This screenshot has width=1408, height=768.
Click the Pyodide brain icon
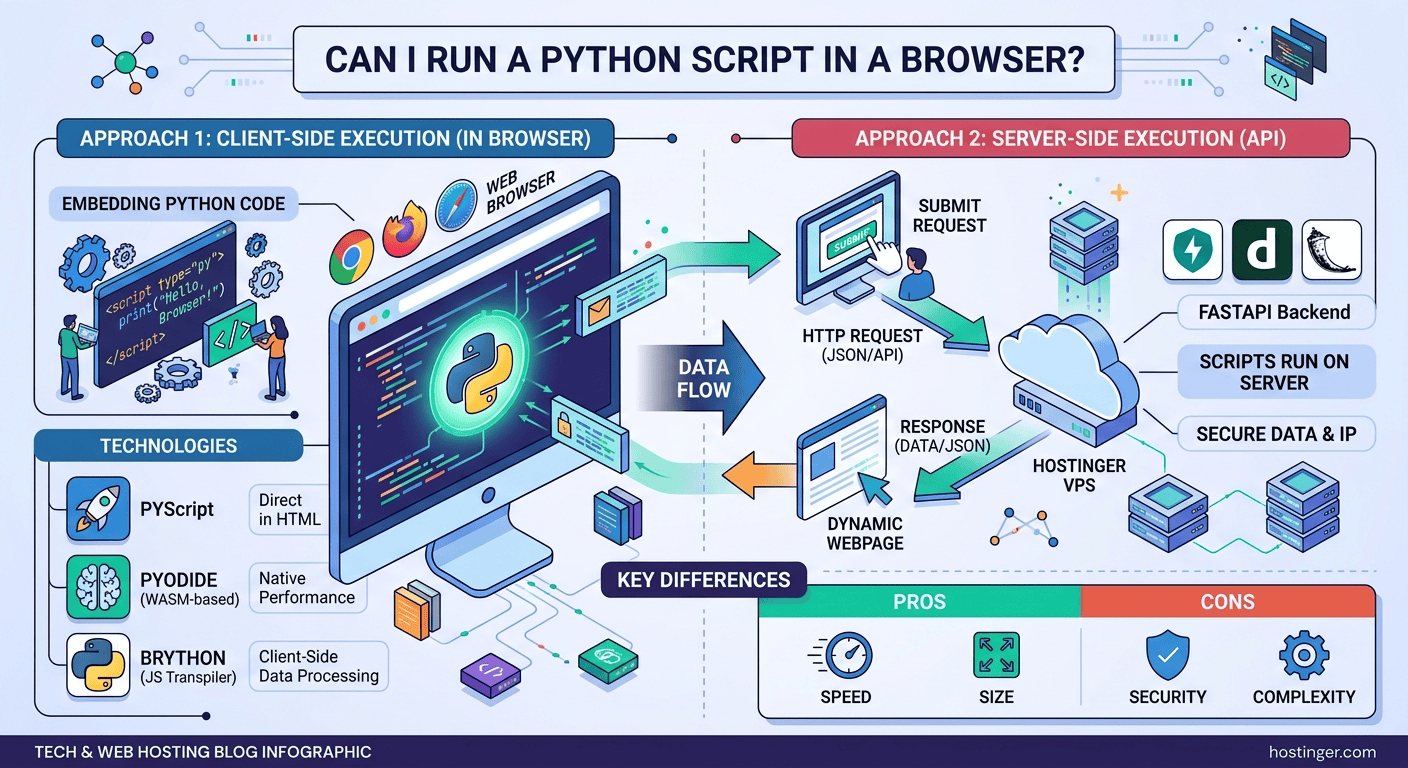[x=98, y=587]
